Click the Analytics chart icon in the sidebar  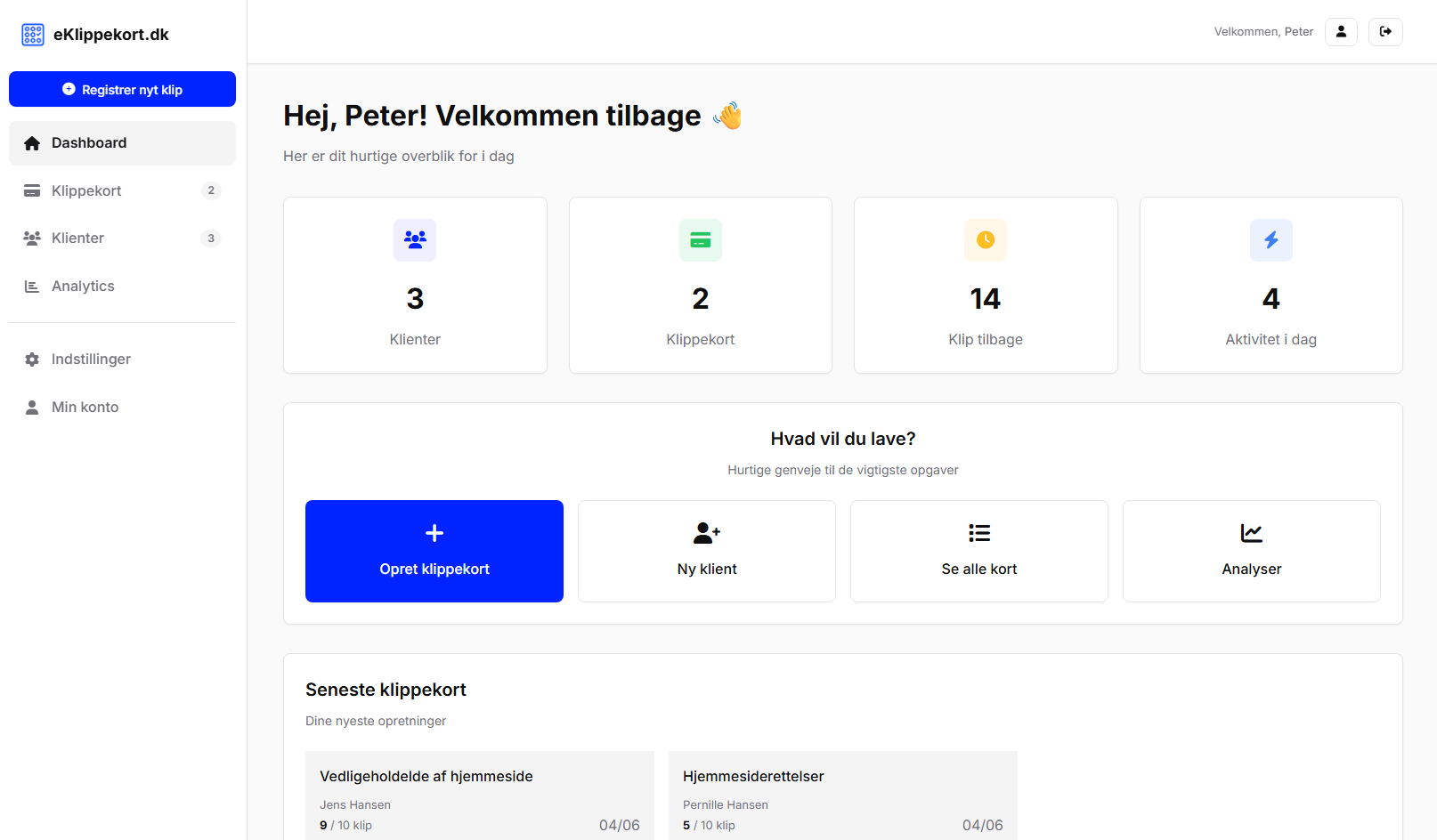[32, 286]
